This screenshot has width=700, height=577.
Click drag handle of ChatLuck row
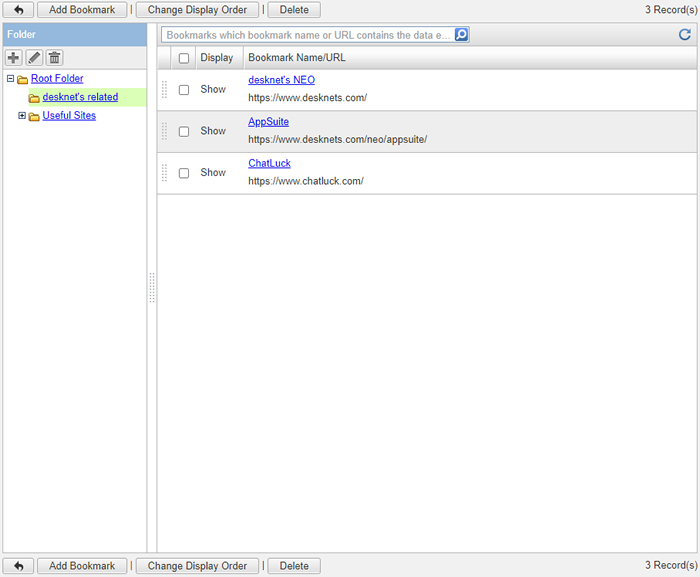pos(164,173)
